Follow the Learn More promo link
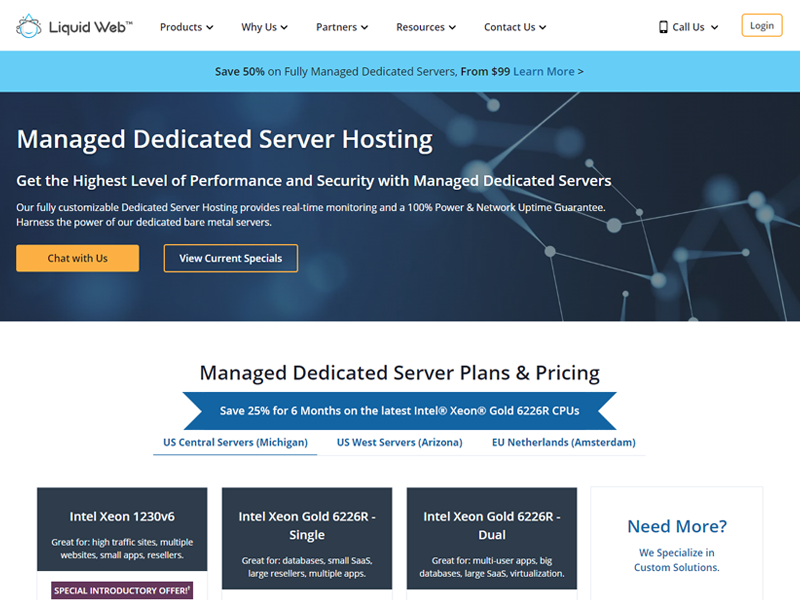The height and width of the screenshot is (600, 800). tap(543, 71)
